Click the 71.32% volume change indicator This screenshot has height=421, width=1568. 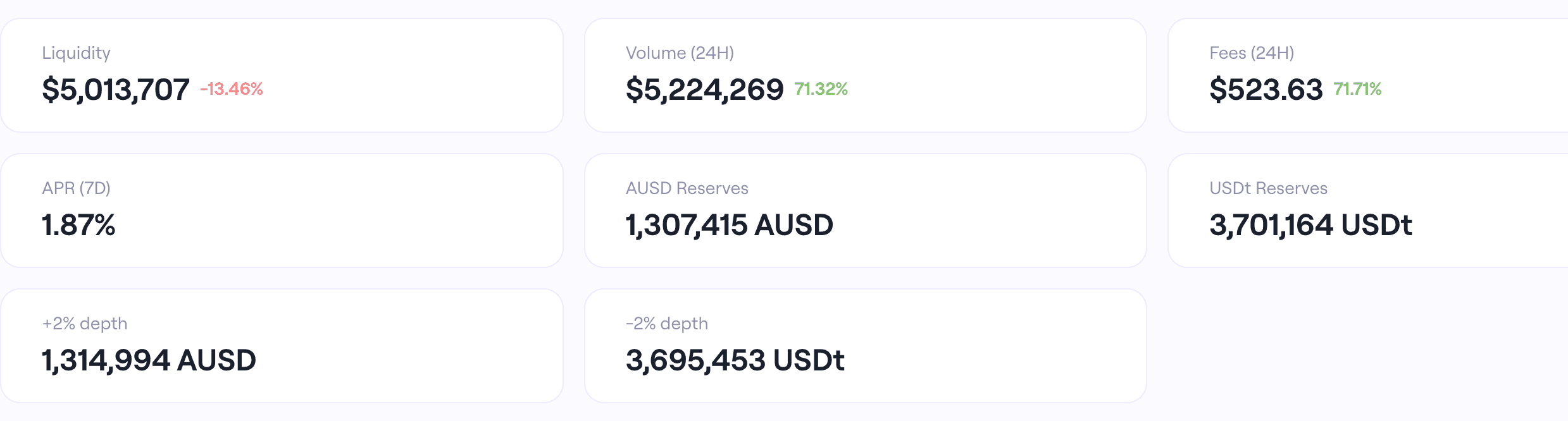(821, 89)
